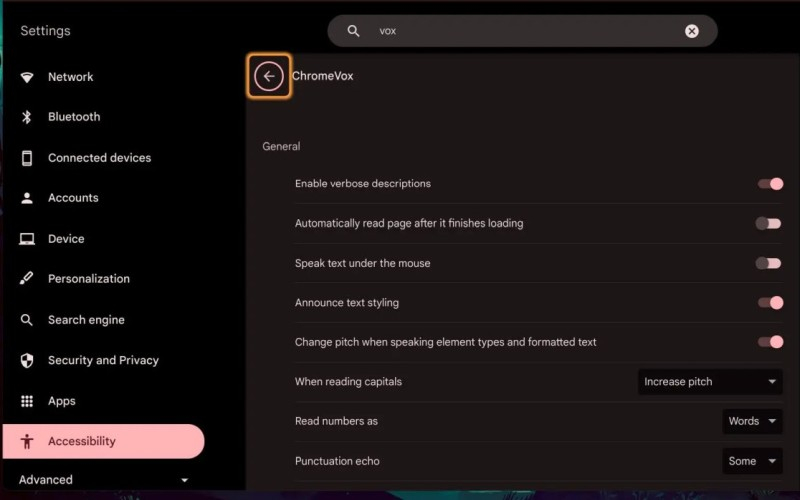The image size is (800, 500).
Task: Click the Bluetooth icon in sidebar
Action: pos(27,117)
